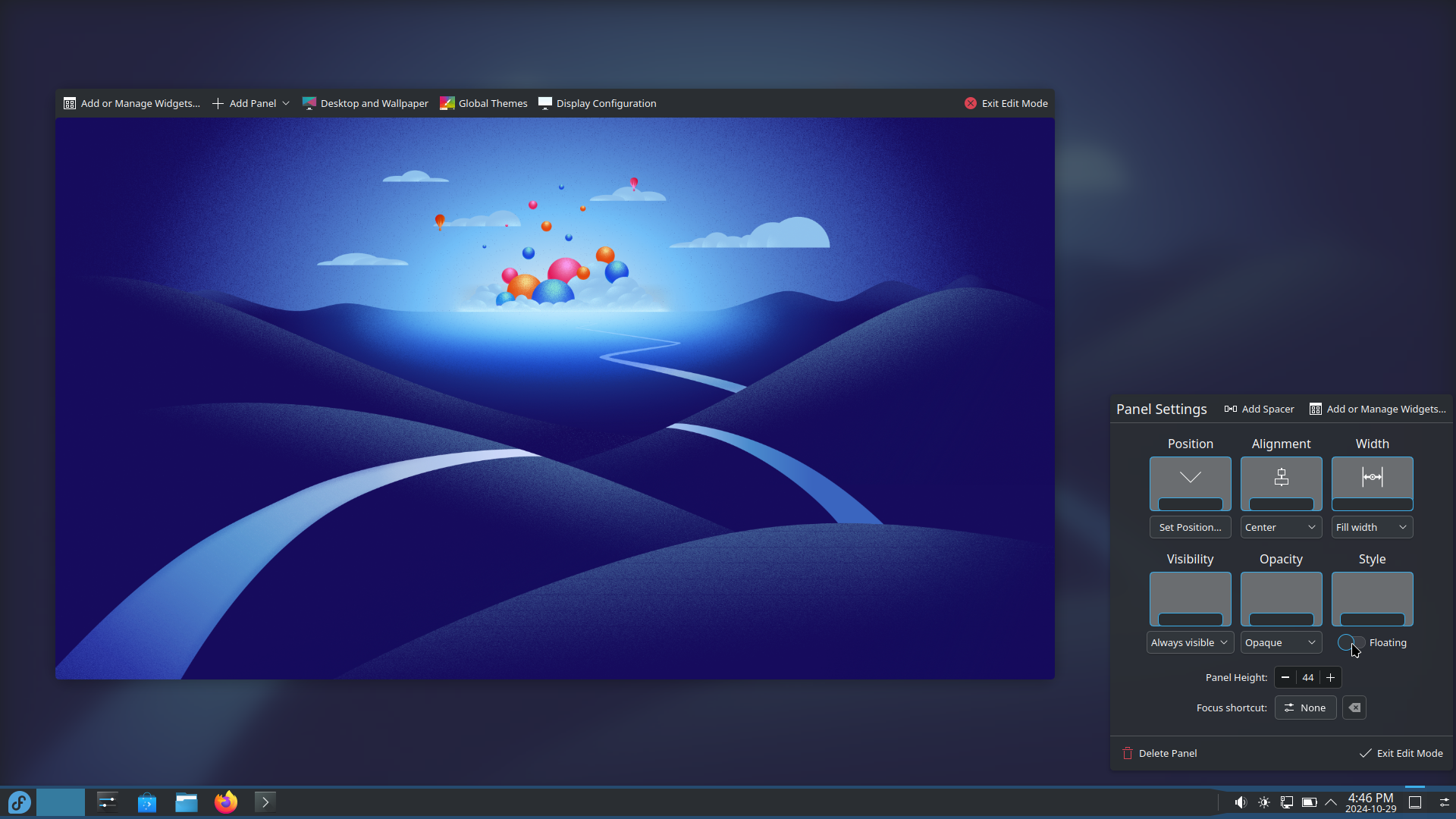
Task: Click the Set Position... button
Action: pyautogui.click(x=1190, y=527)
